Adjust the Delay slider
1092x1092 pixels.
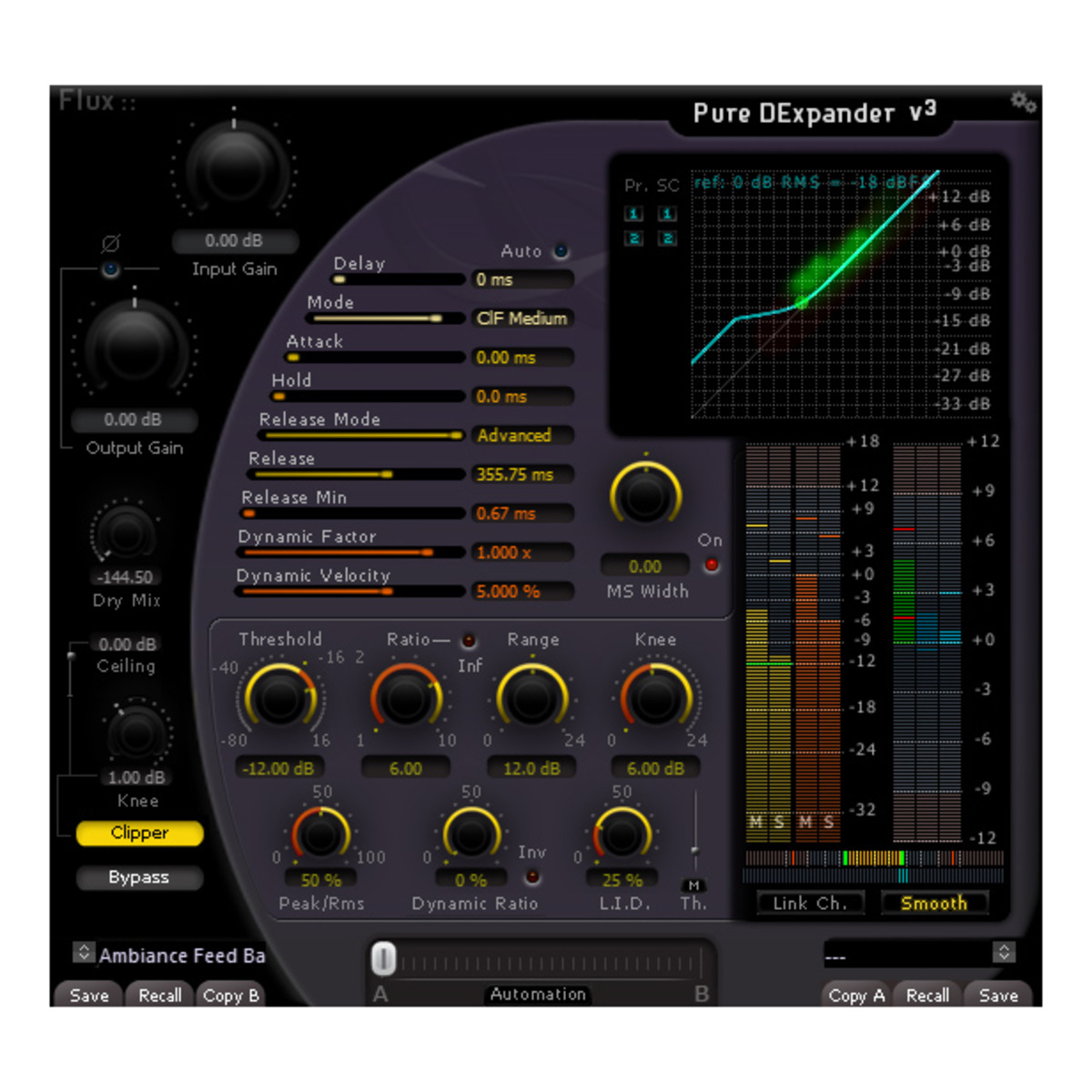pyautogui.click(x=399, y=279)
